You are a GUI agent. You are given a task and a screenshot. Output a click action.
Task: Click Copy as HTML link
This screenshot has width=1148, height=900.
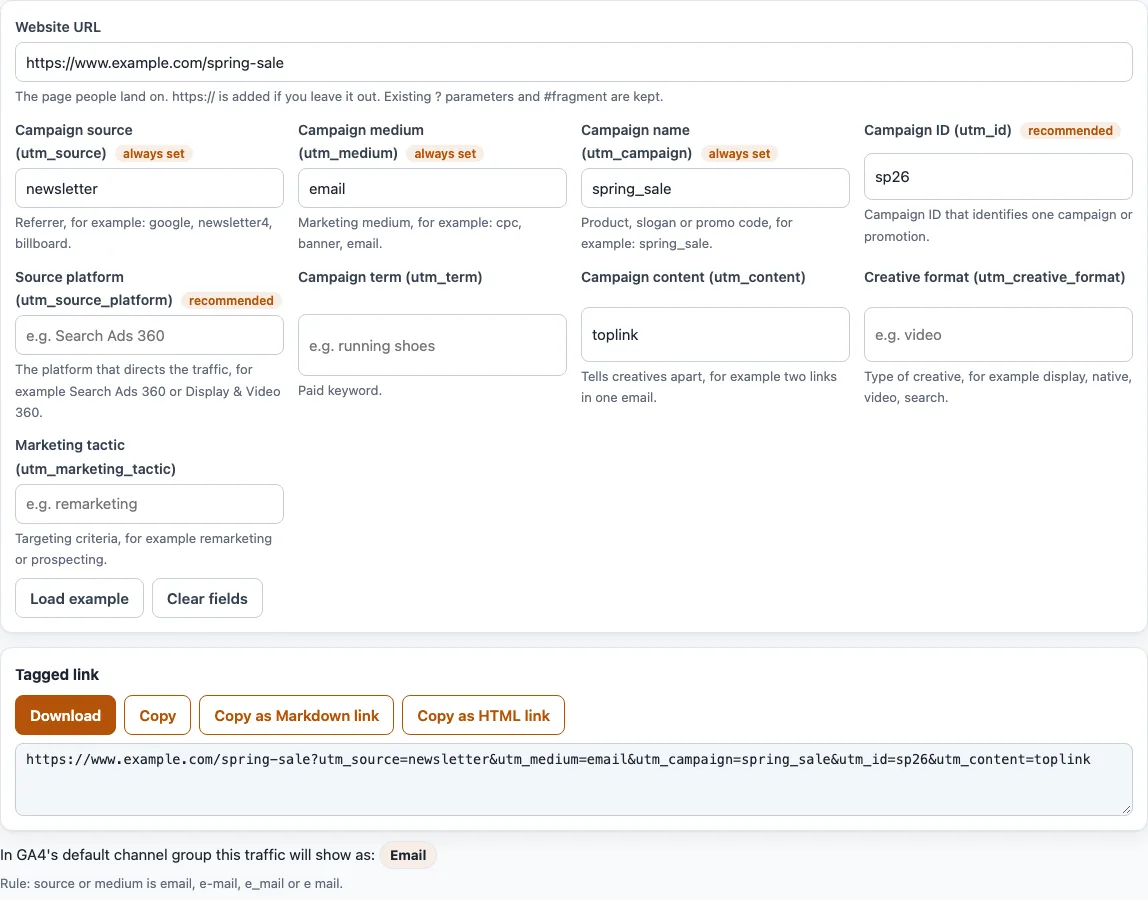483,715
